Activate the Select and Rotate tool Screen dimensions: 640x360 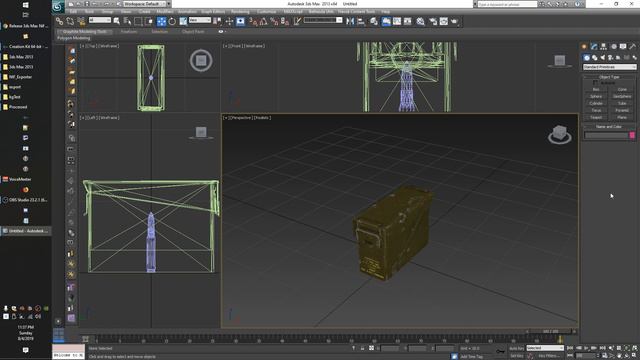coord(172,21)
